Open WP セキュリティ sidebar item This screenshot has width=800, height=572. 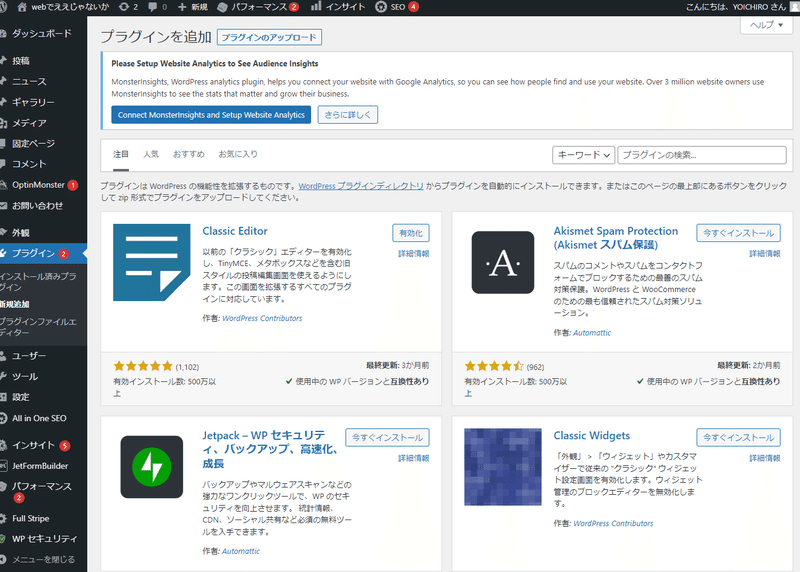[45, 539]
